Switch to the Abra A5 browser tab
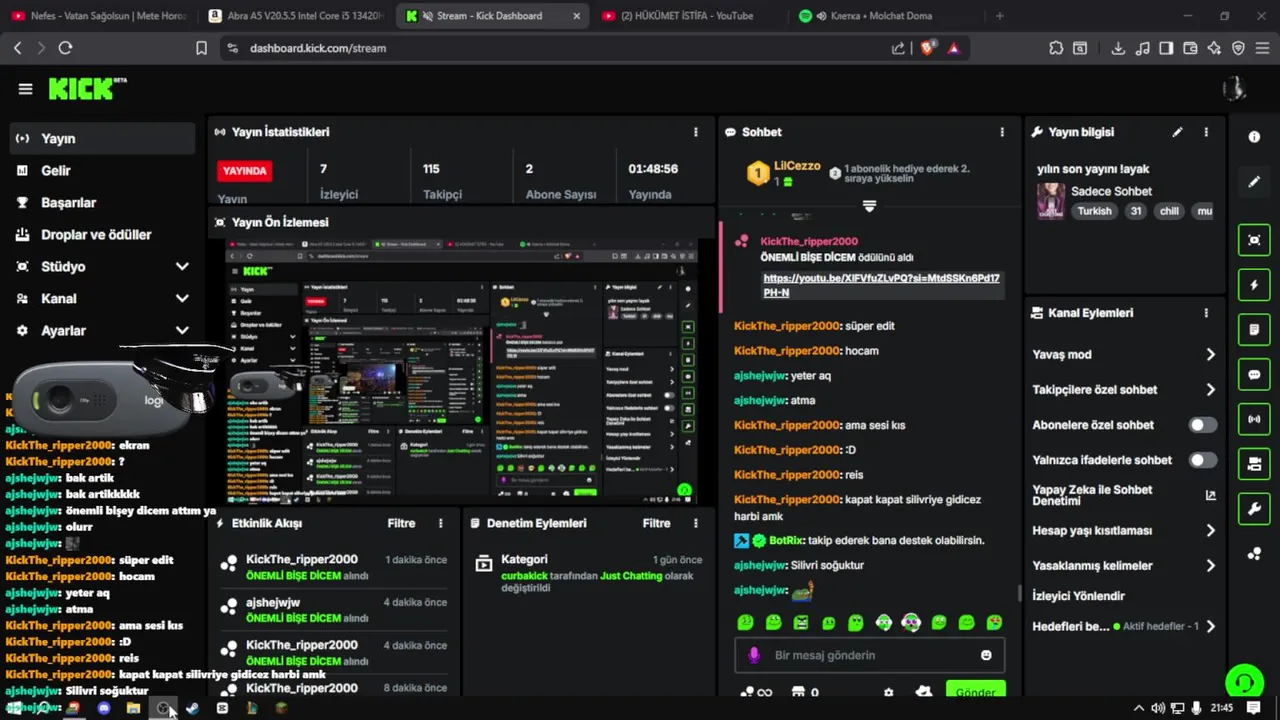1280x720 pixels. (x=297, y=16)
